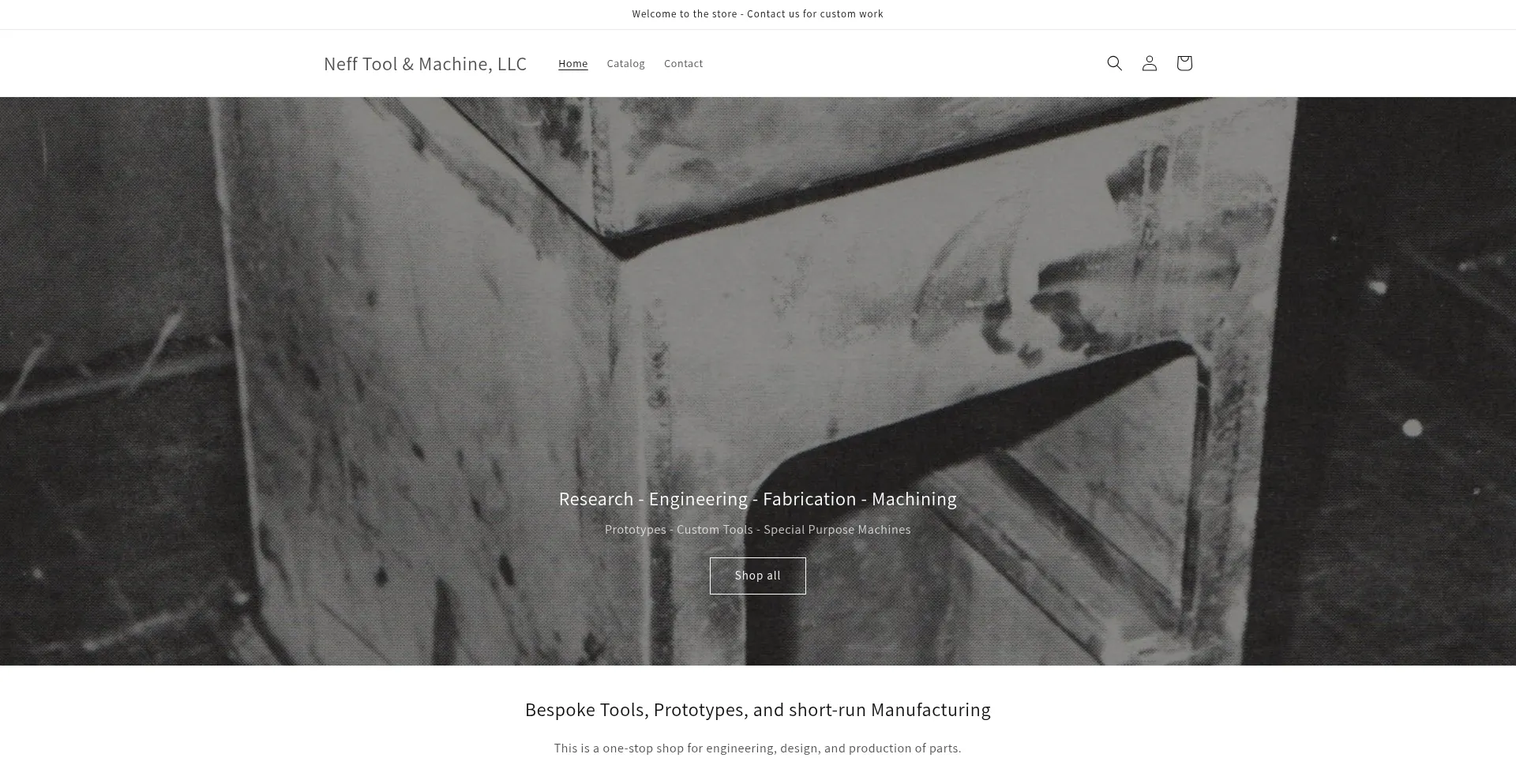The height and width of the screenshot is (784, 1516).
Task: Click the Prototypes - Custom Tools subtitle
Action: pyautogui.click(x=757, y=529)
